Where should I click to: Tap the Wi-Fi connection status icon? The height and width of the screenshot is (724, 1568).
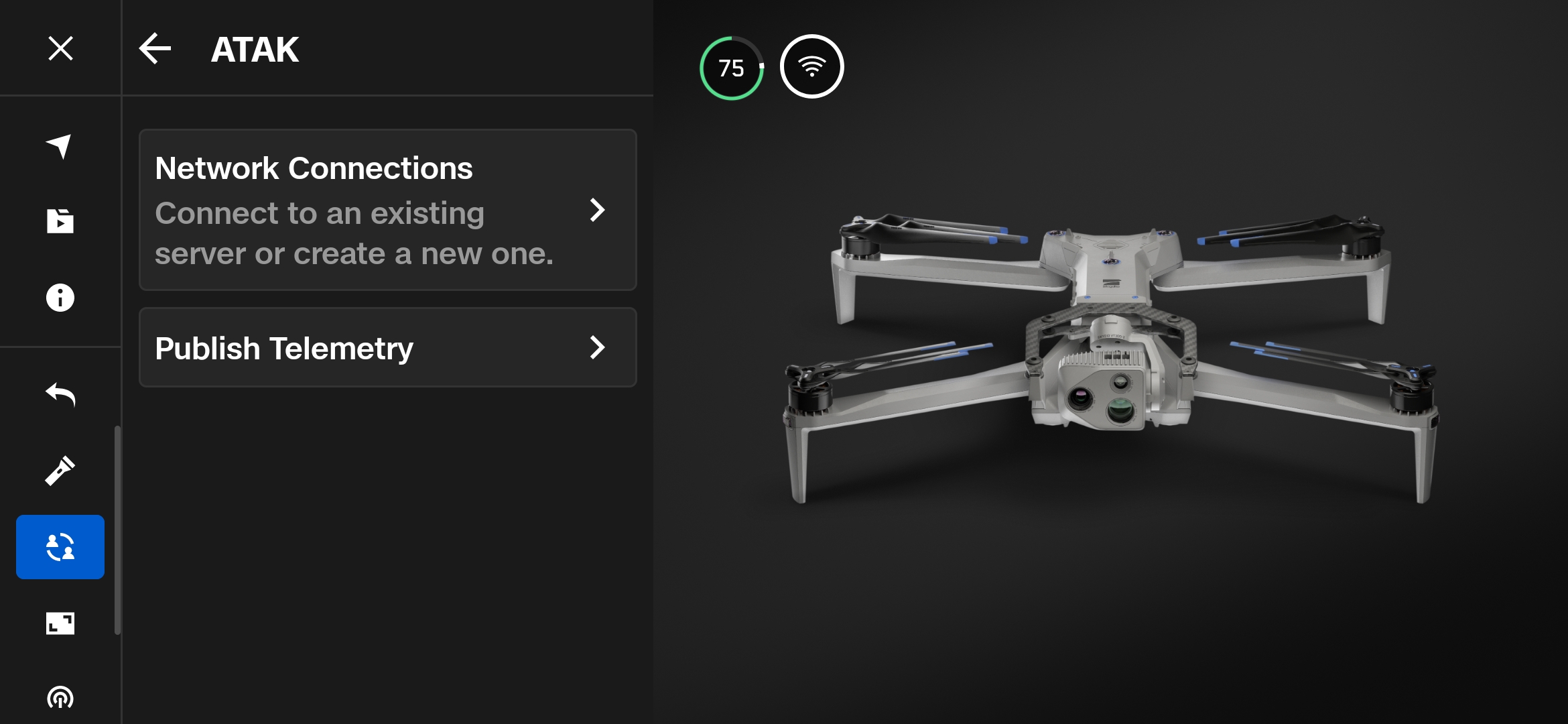click(x=812, y=66)
